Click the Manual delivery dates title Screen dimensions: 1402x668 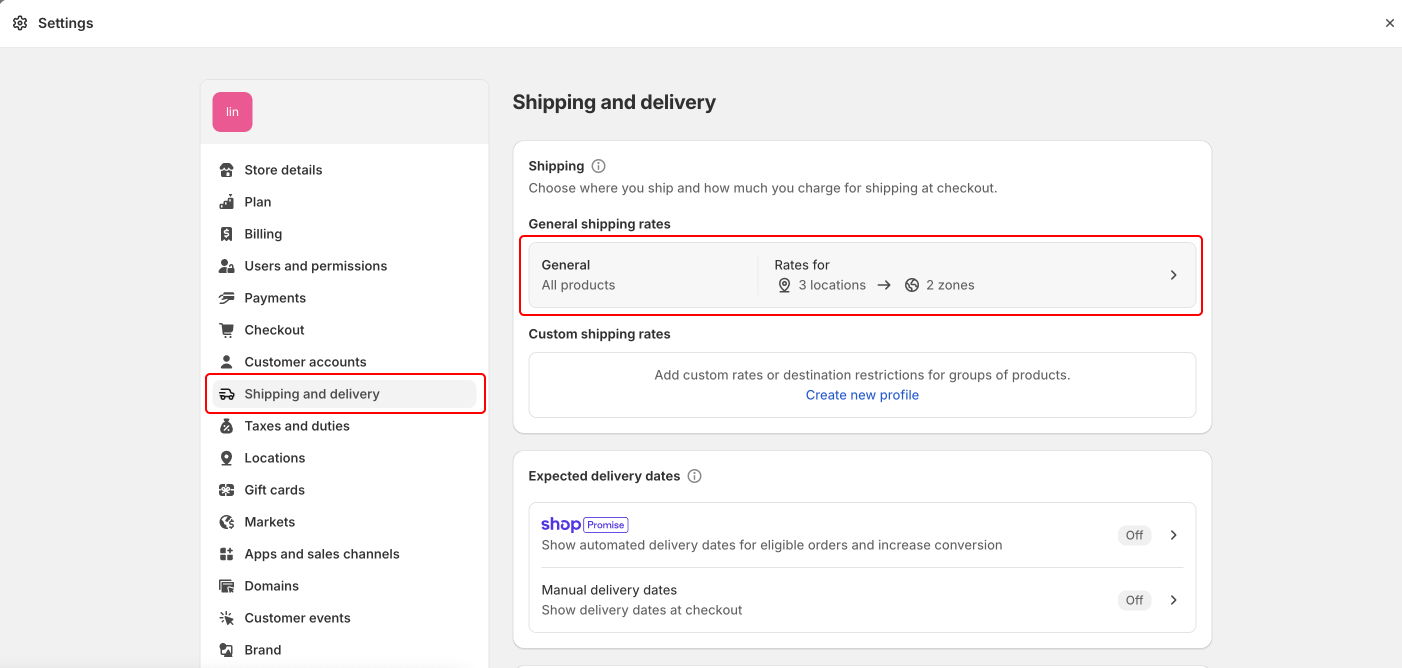tap(609, 590)
